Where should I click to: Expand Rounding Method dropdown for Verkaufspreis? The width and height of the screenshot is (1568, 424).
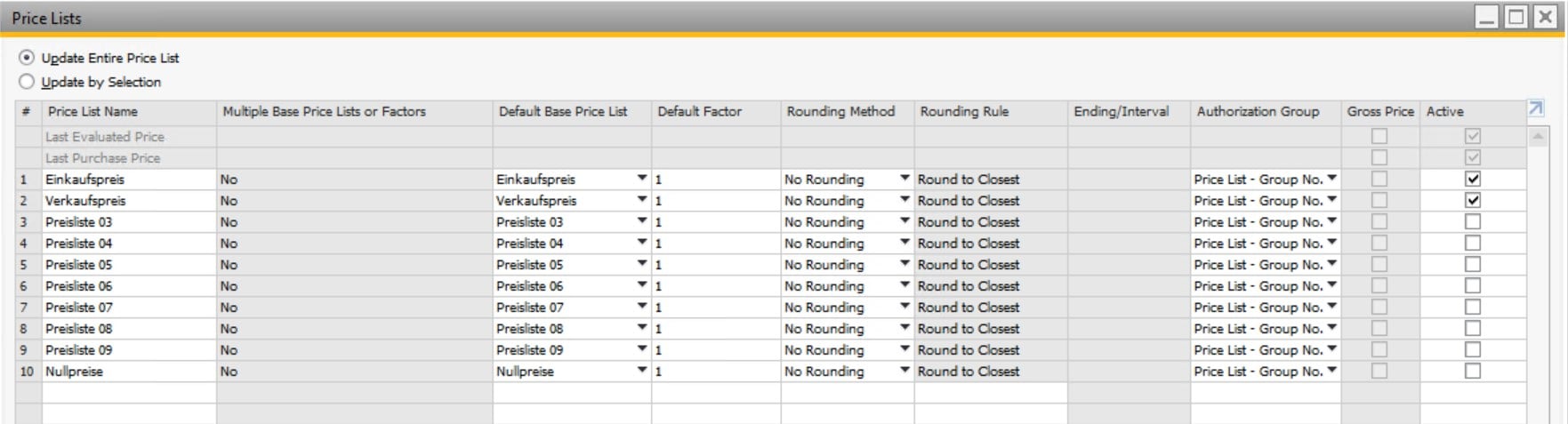pos(905,200)
